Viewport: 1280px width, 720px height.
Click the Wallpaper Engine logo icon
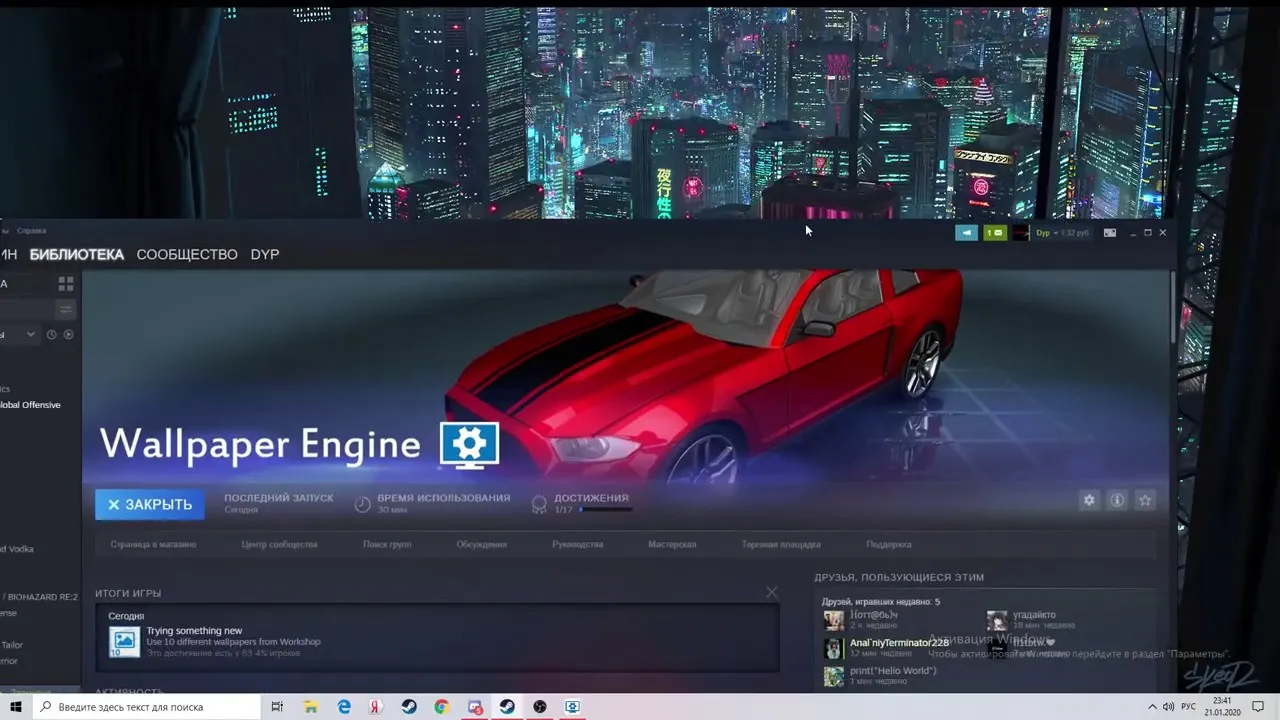coord(470,445)
